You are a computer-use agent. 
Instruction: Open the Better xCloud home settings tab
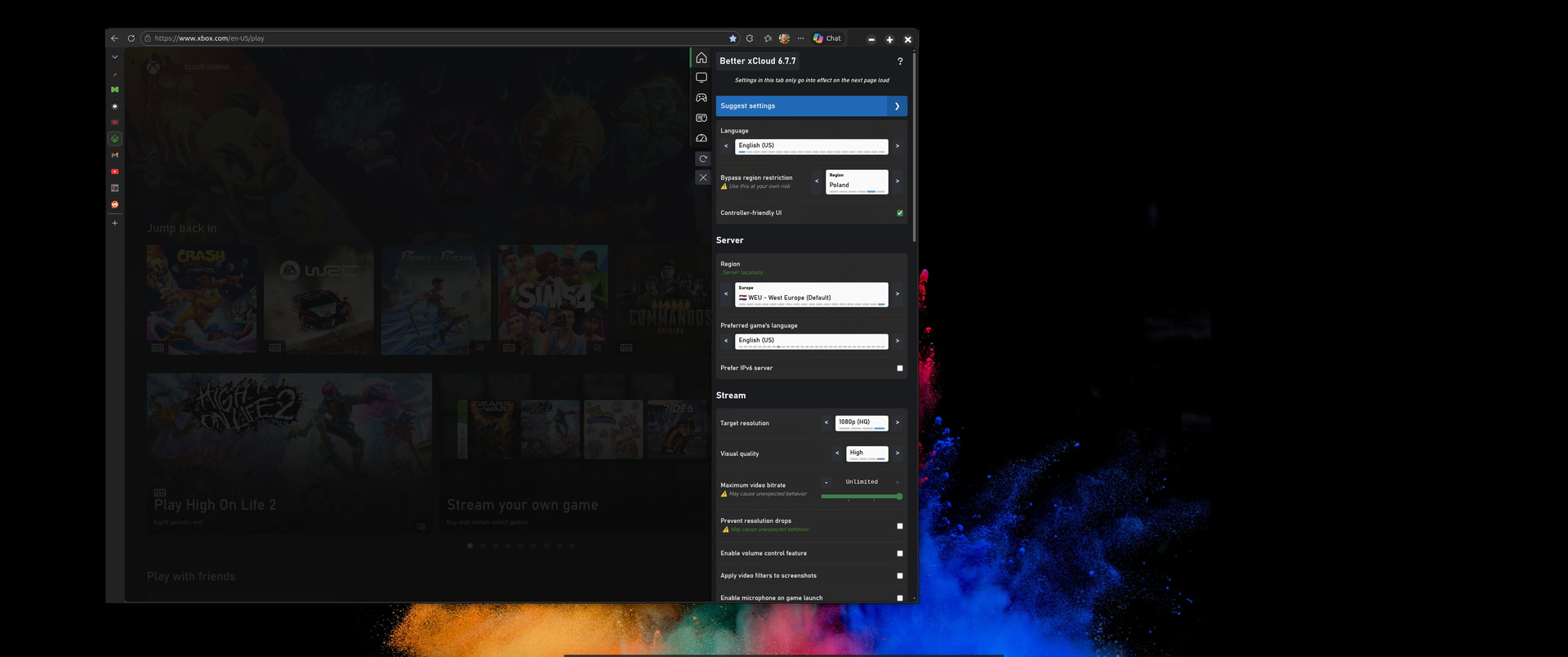[x=701, y=58]
